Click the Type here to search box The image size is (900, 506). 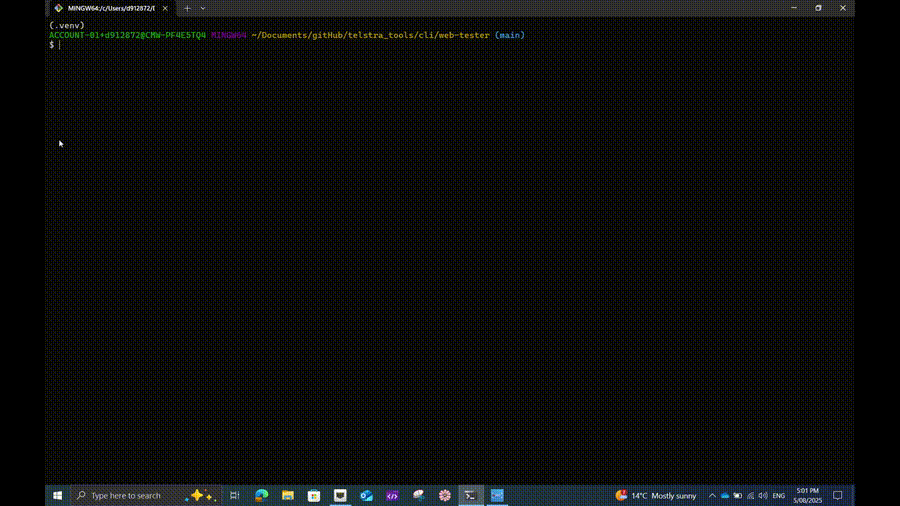point(146,495)
